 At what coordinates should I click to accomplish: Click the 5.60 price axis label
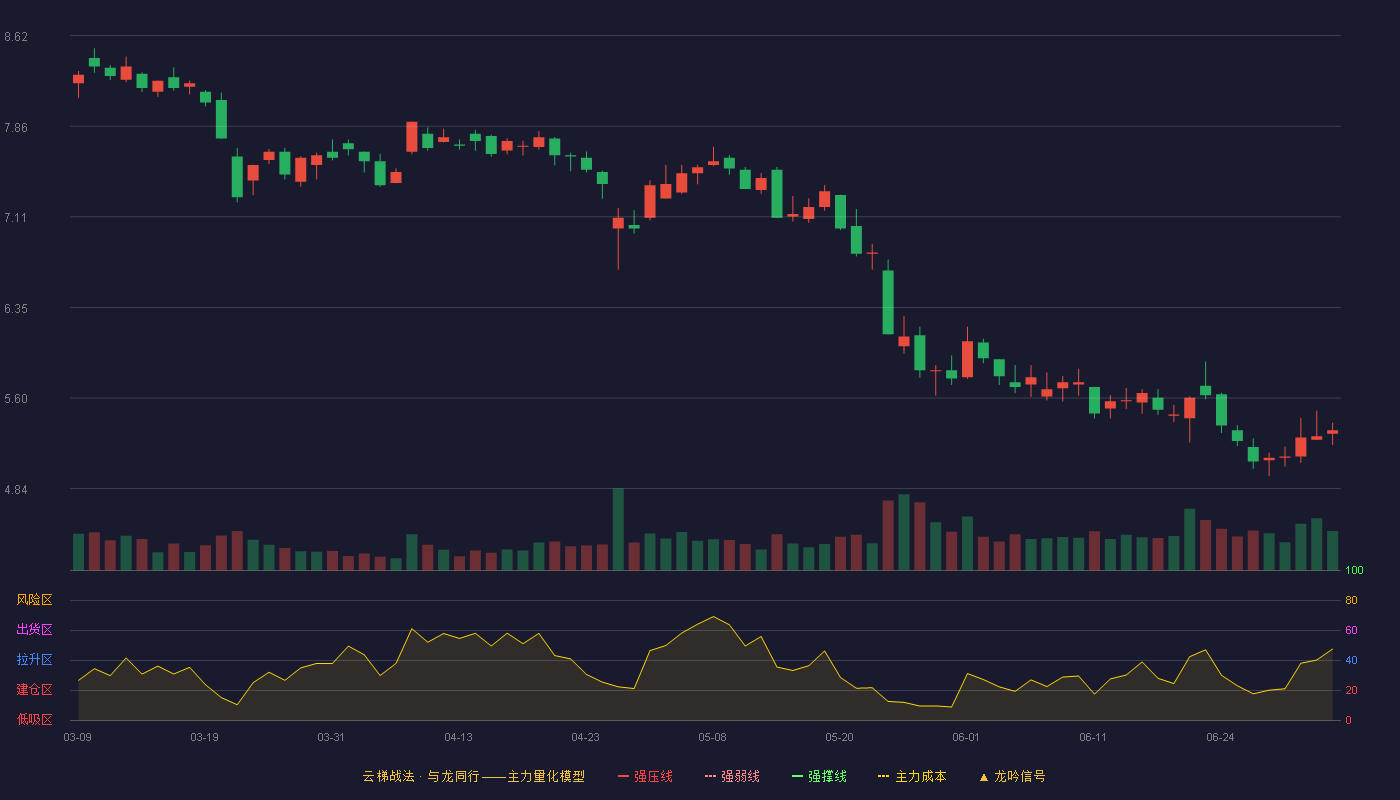[x=16, y=399]
